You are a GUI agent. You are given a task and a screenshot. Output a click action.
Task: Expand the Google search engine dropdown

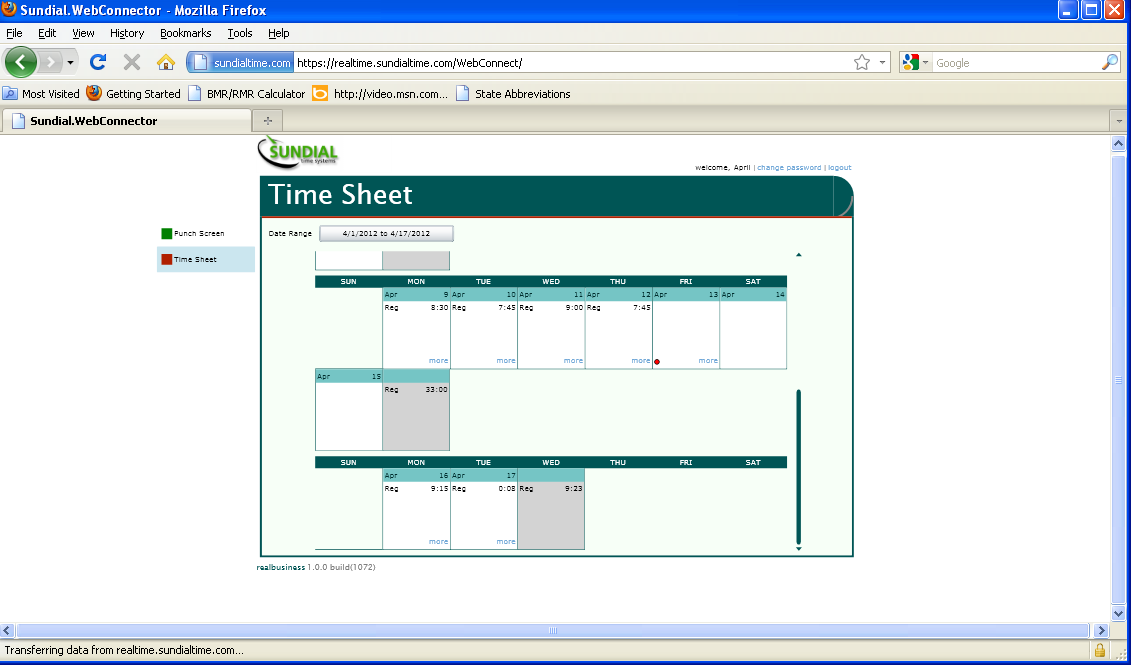[915, 63]
